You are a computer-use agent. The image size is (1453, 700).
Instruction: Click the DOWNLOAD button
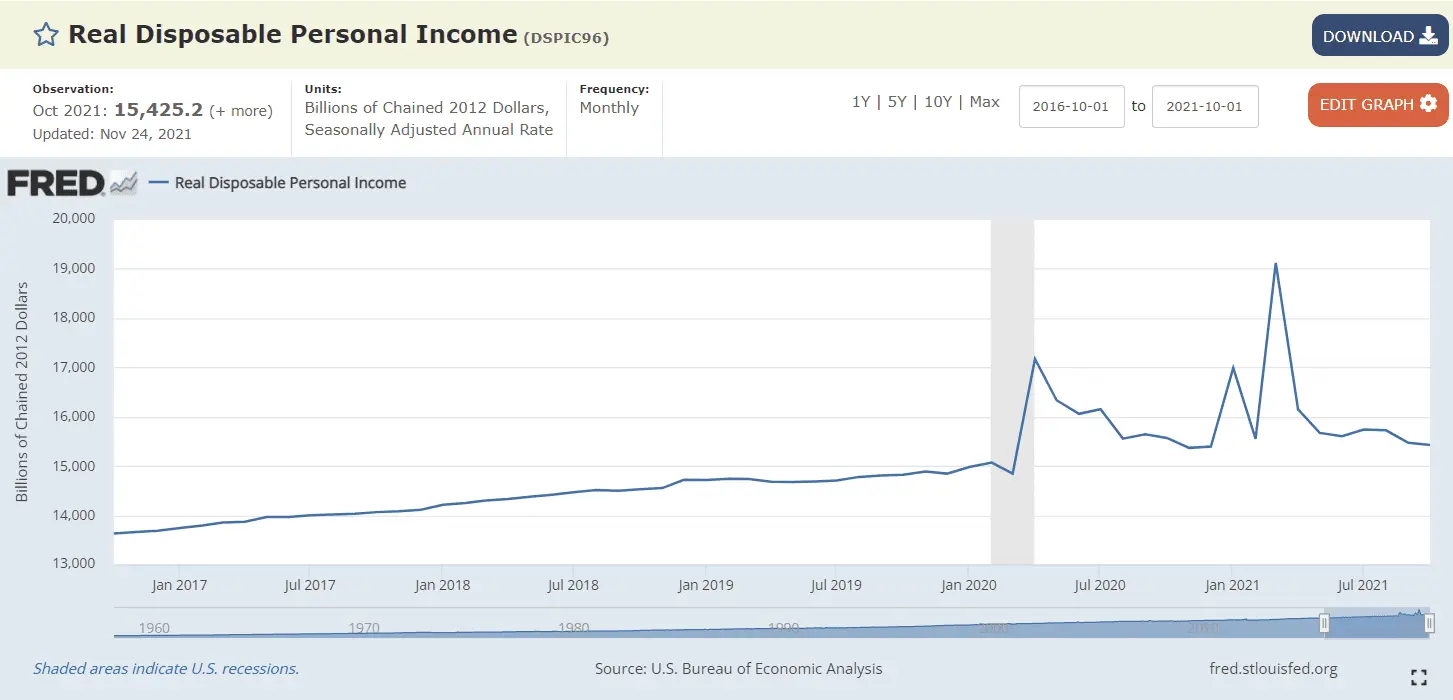(x=1380, y=36)
